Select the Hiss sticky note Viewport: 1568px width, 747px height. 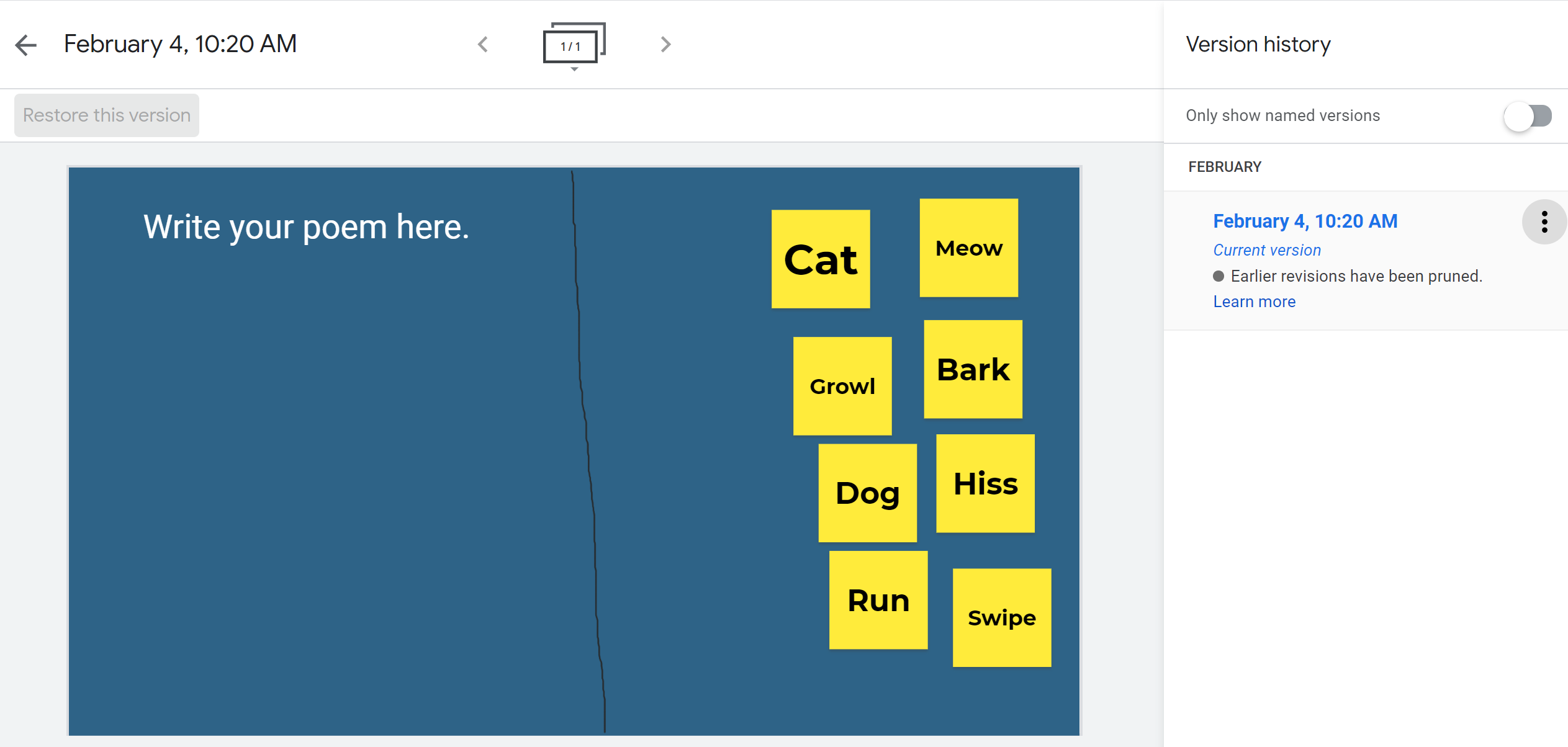(985, 483)
